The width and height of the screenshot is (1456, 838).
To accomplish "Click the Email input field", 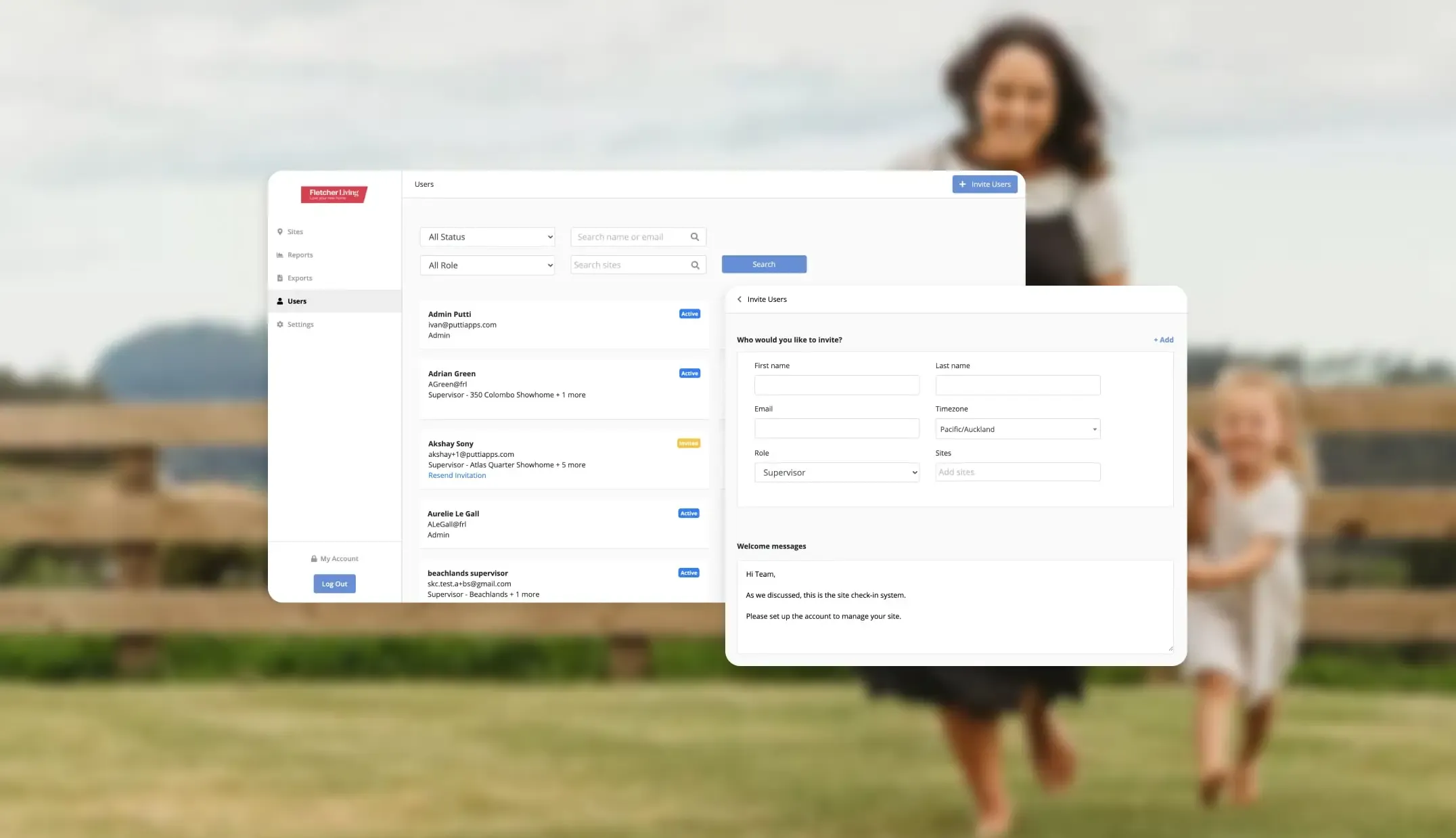I will click(837, 428).
